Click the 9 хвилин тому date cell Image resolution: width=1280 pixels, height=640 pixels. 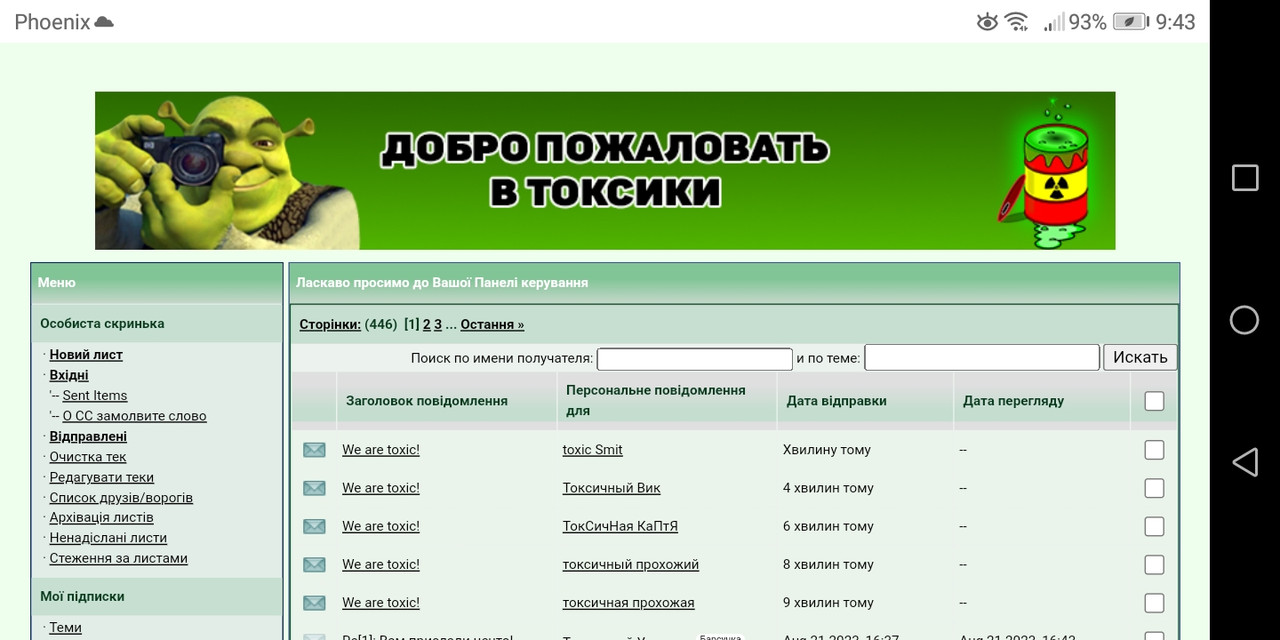click(x=828, y=603)
